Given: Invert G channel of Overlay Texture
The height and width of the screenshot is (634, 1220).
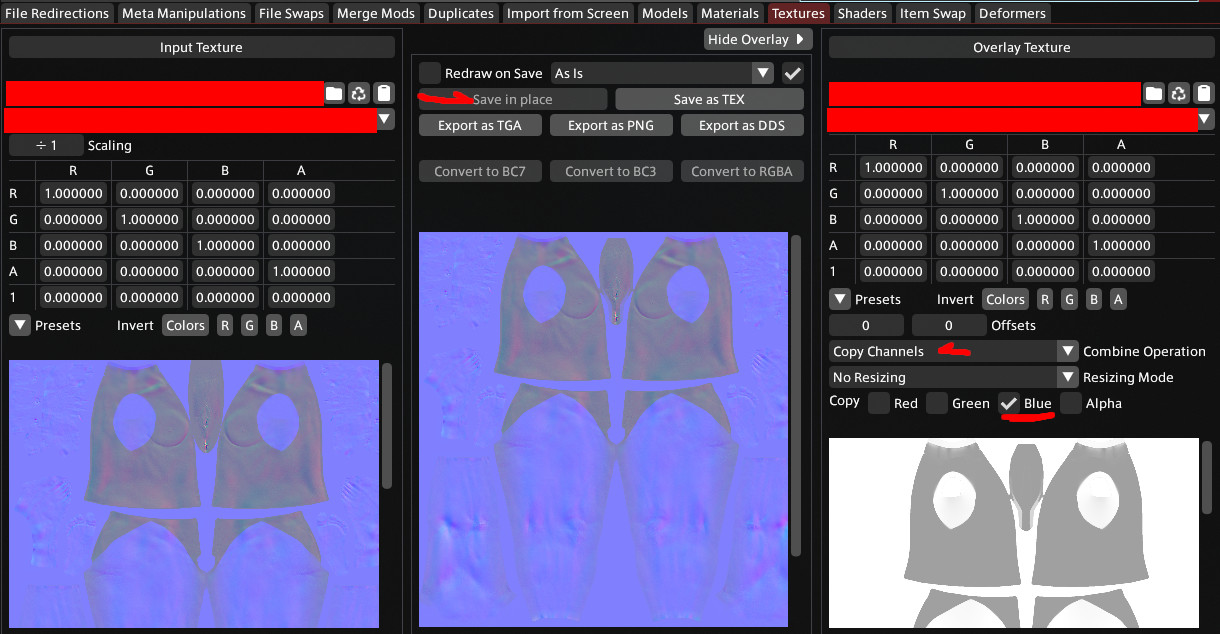Looking at the screenshot, I should click(1069, 299).
